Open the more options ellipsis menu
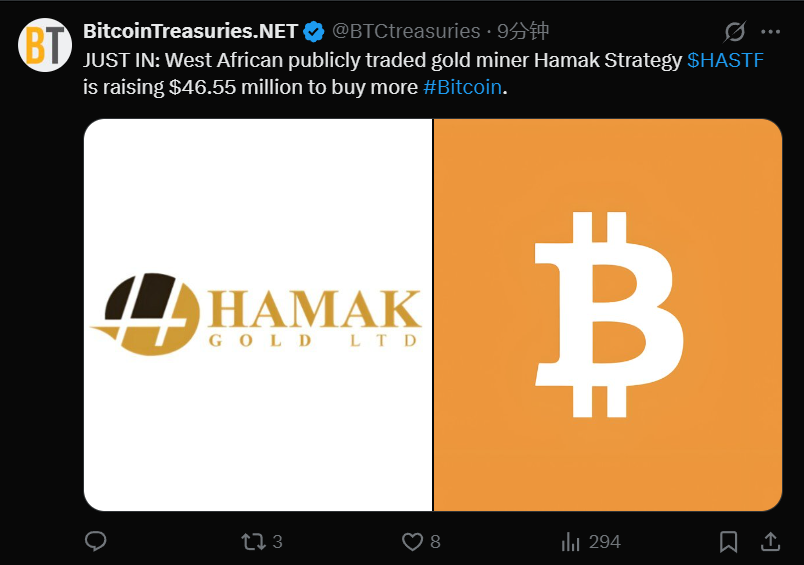Screen dimensions: 804x565 pyautogui.click(x=770, y=32)
